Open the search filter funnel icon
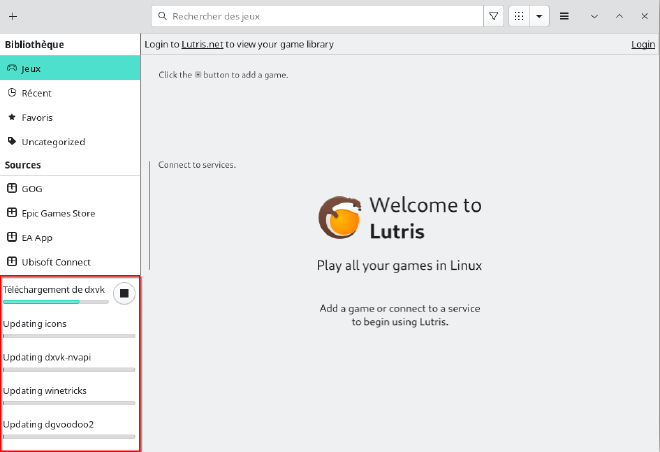The width and height of the screenshot is (660, 452). click(x=494, y=17)
